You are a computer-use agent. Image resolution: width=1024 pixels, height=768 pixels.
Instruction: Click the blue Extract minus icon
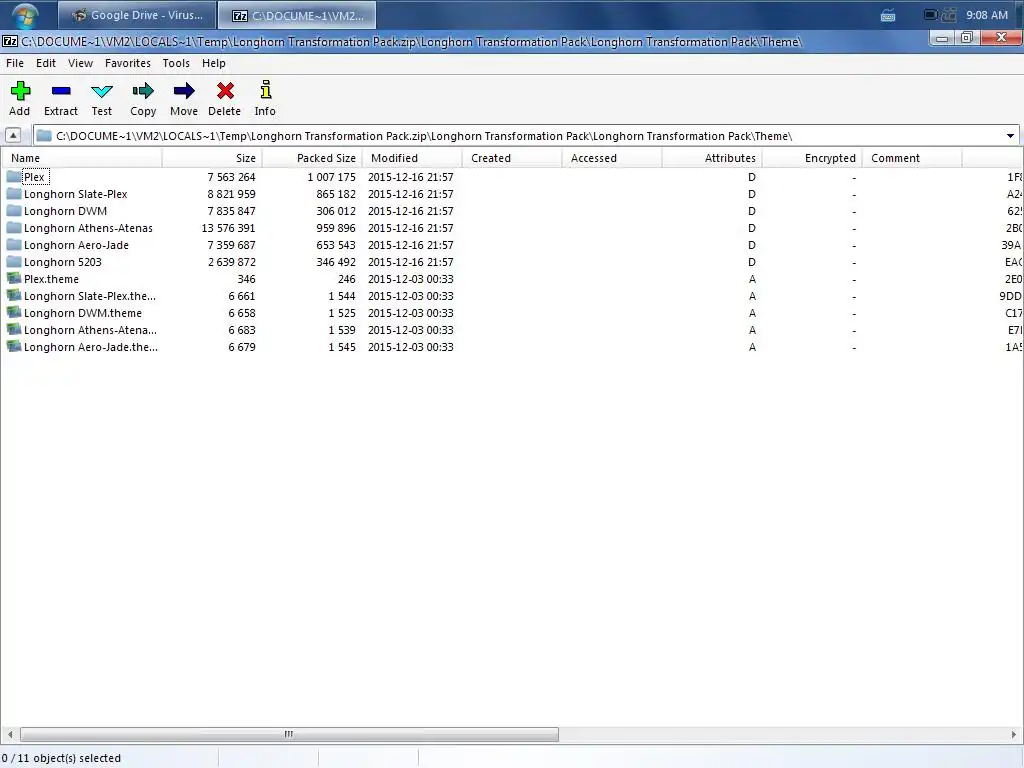(x=61, y=91)
